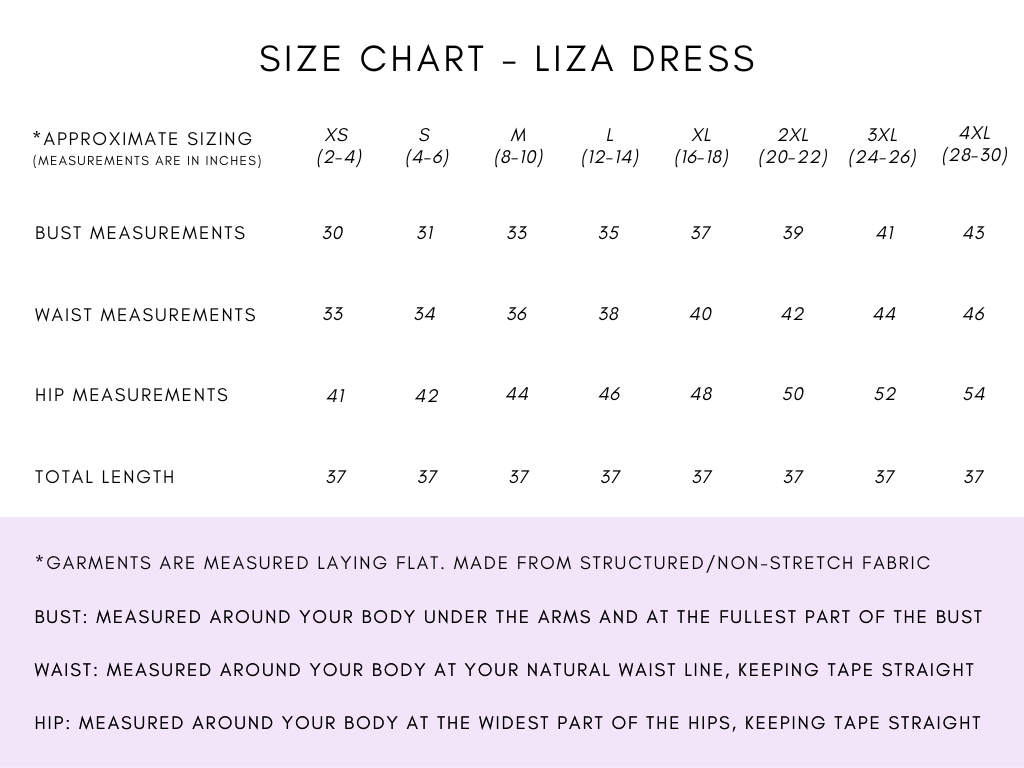Click the Total Length row label
Viewport: 1024px width, 768px height.
pos(105,477)
